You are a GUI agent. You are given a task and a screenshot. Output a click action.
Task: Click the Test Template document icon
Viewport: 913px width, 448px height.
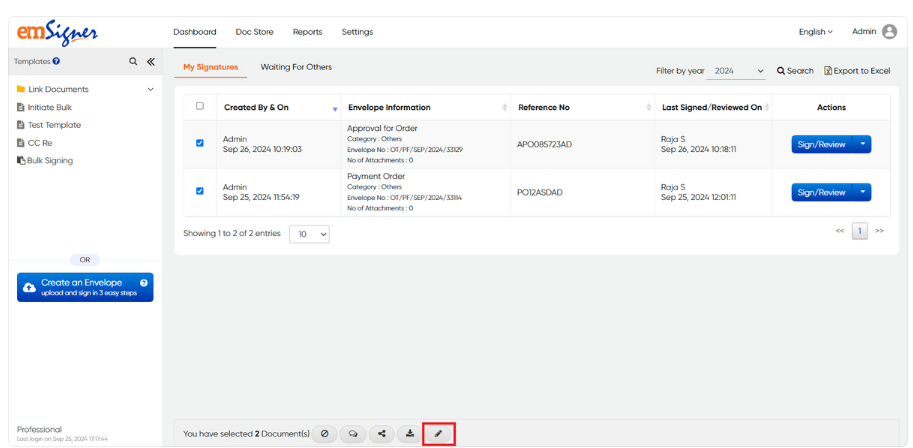21,125
